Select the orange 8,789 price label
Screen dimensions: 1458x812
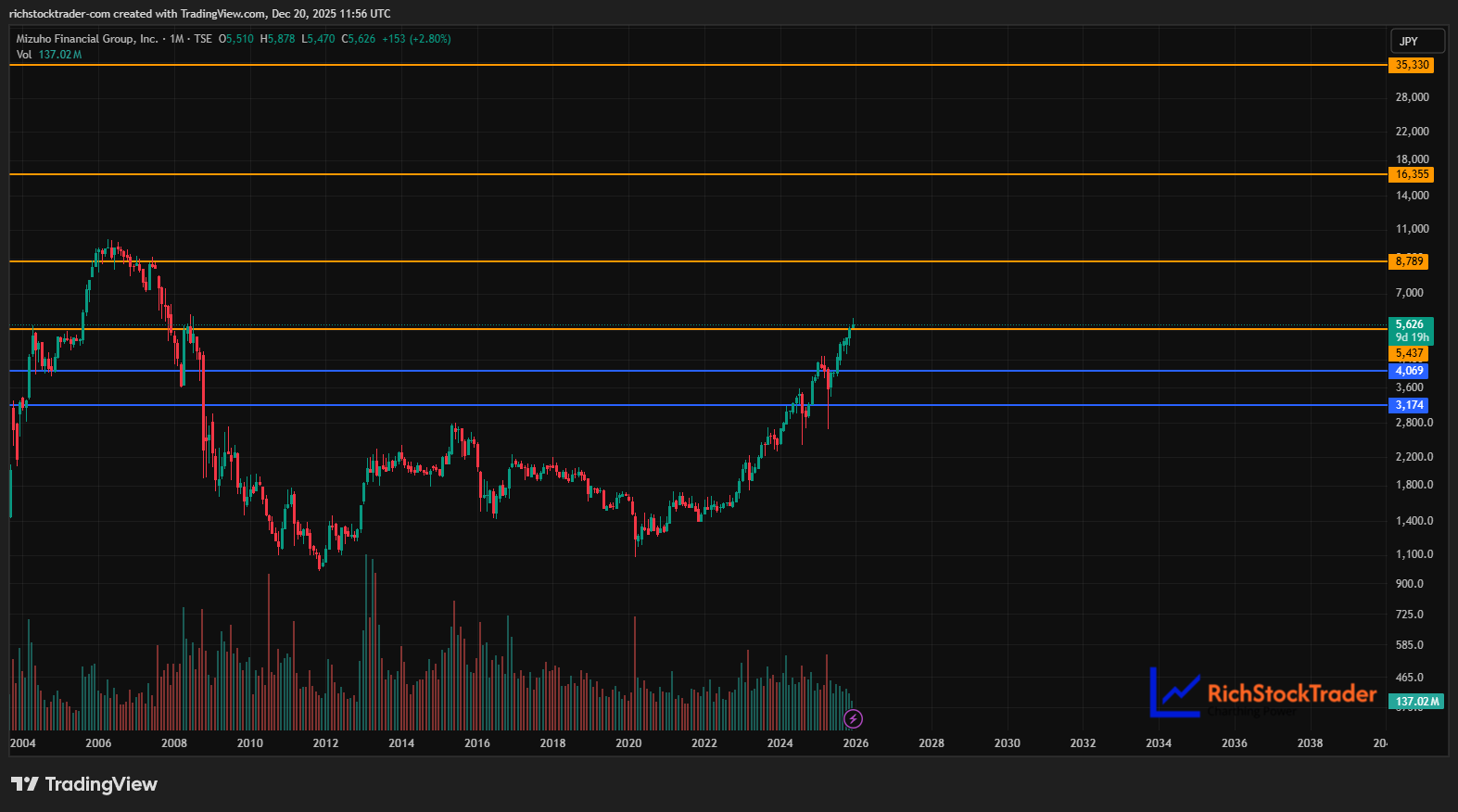click(1409, 261)
